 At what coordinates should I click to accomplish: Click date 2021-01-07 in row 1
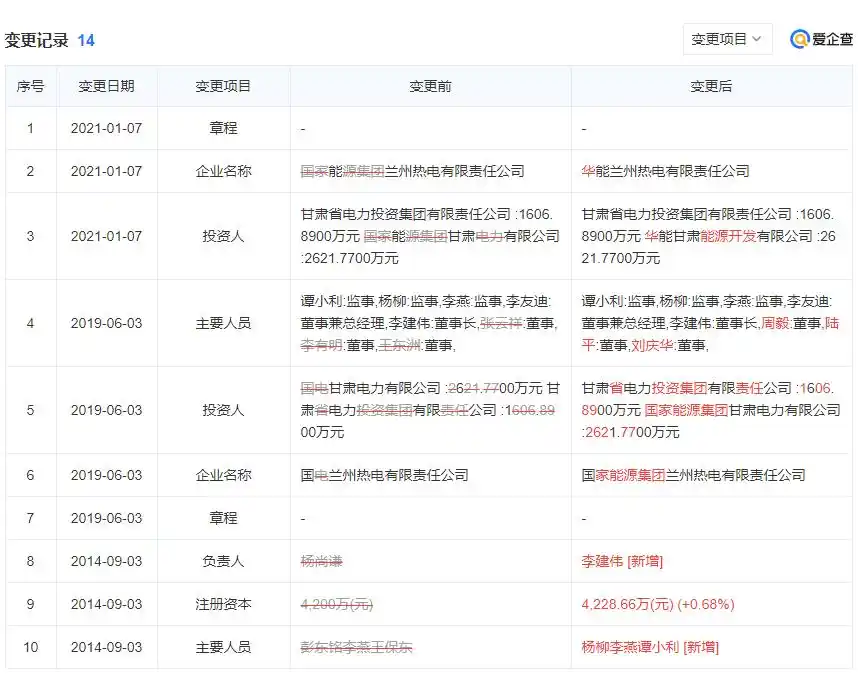(x=106, y=128)
